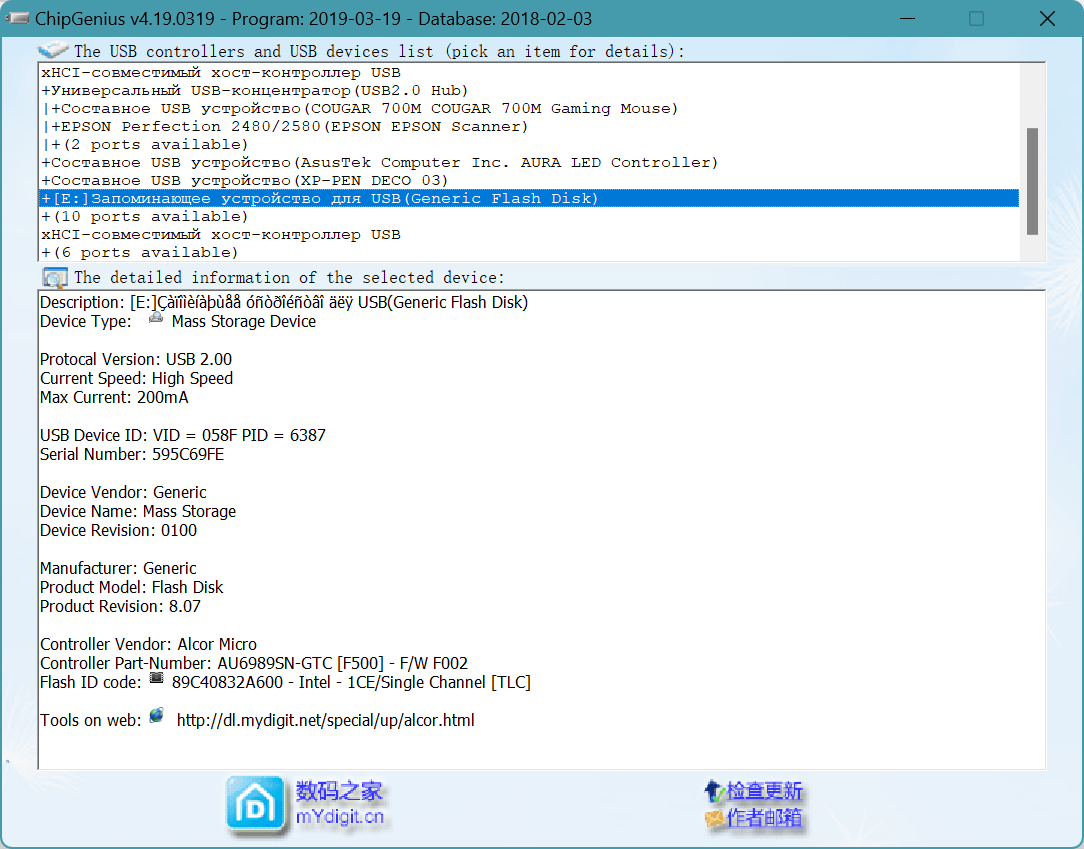The image size is (1084, 849).
Task: Click the check update arrow icon
Action: [713, 791]
